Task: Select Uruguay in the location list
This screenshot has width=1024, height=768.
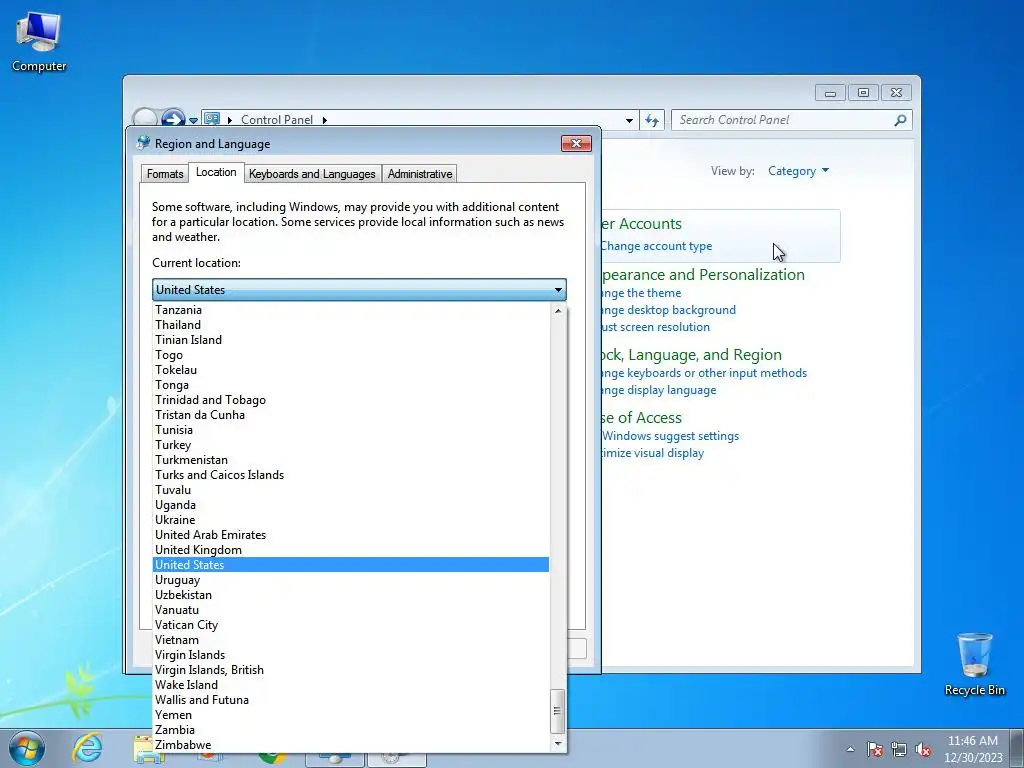Action: click(351, 580)
